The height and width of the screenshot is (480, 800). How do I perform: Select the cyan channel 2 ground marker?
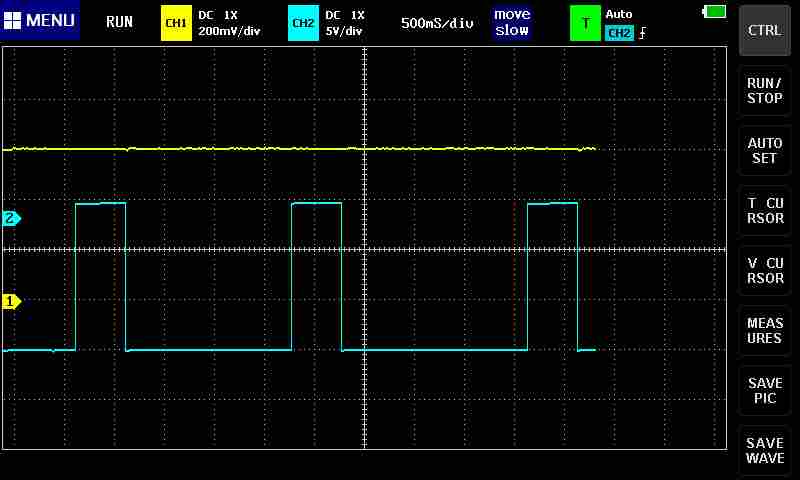click(12, 218)
